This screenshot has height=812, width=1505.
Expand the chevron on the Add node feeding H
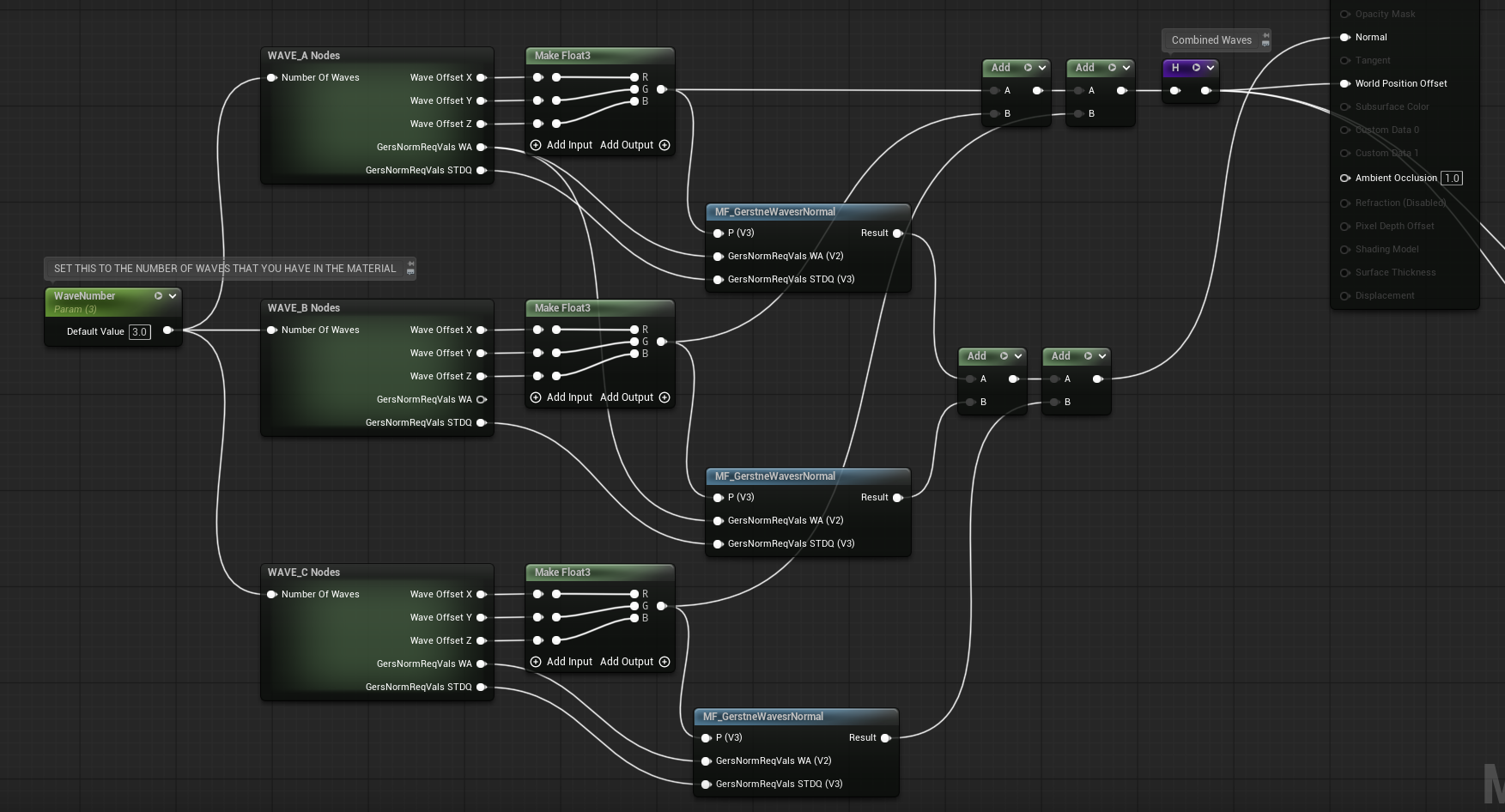[1126, 68]
